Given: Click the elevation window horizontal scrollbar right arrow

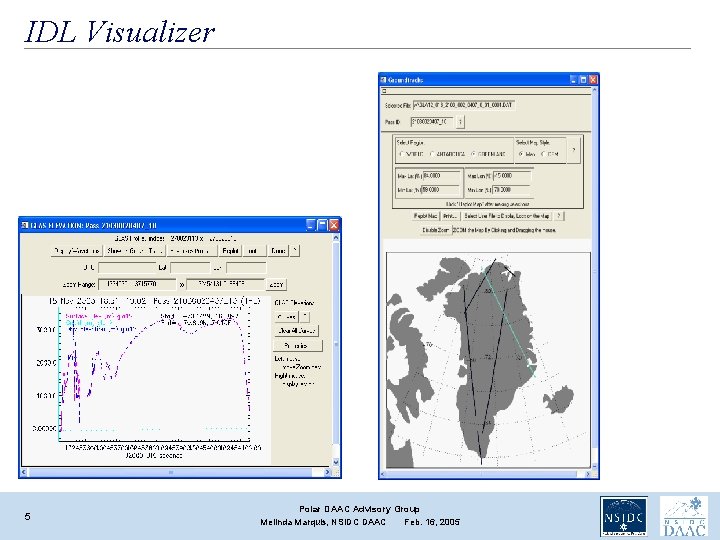Looking at the screenshot, I should [327, 472].
